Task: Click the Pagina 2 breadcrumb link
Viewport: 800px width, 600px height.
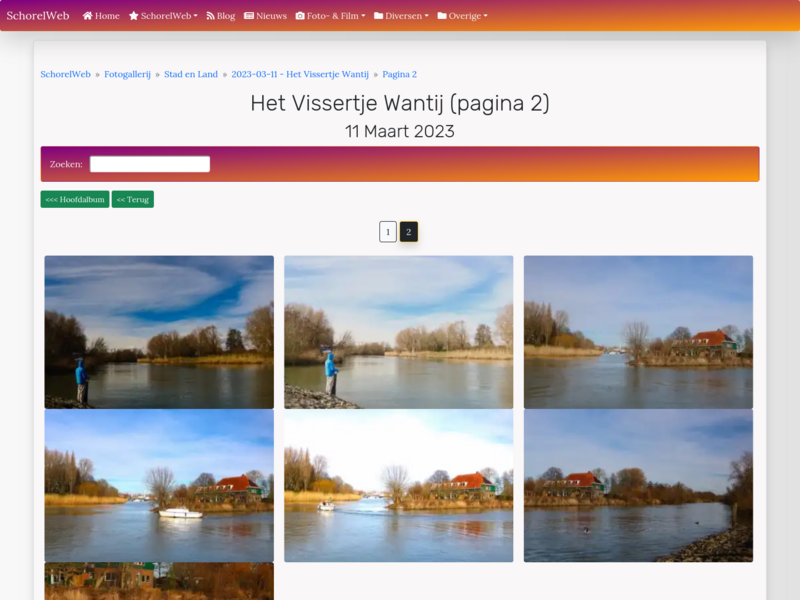Action: [399, 74]
